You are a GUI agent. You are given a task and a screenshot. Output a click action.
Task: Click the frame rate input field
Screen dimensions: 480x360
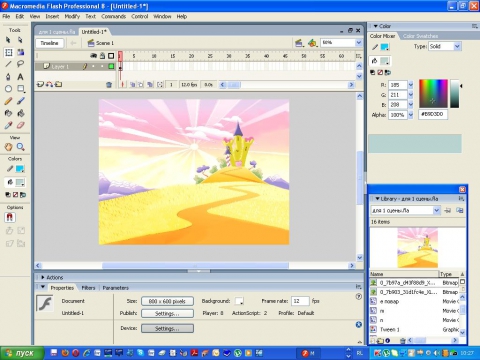pos(300,301)
